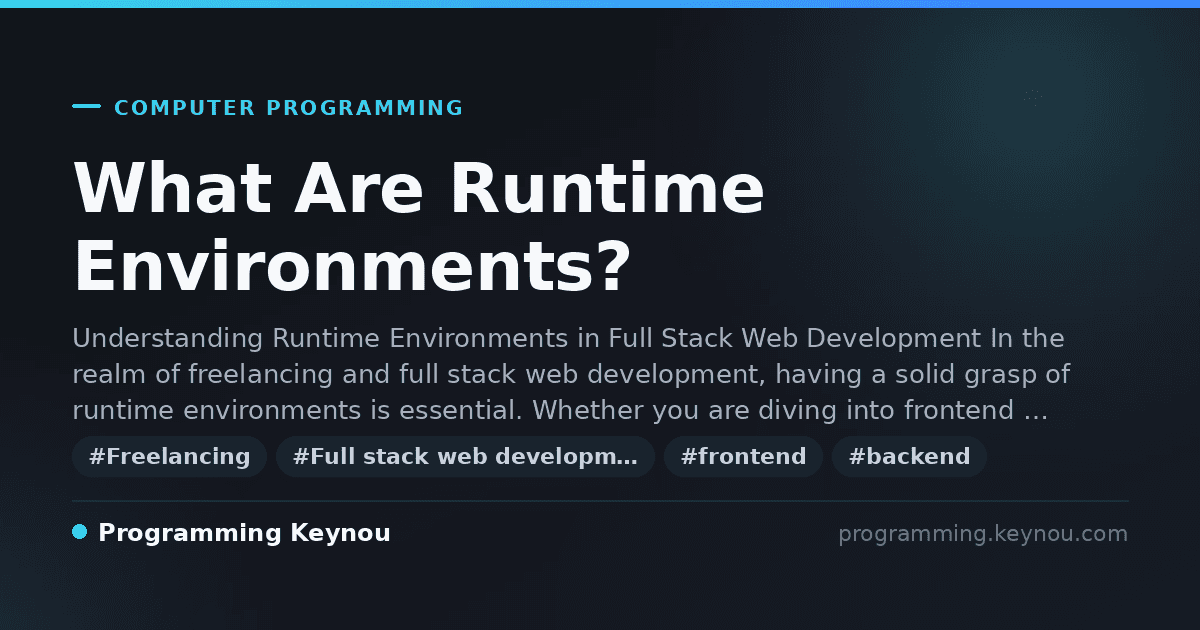Select the #Full stack web developm… tag
1200x630 pixels.
click(x=465, y=457)
